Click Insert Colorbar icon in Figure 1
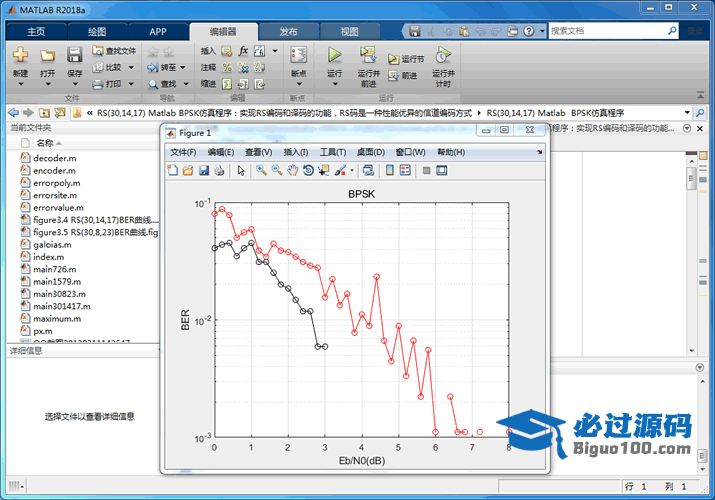This screenshot has height=500, width=715. click(390, 170)
